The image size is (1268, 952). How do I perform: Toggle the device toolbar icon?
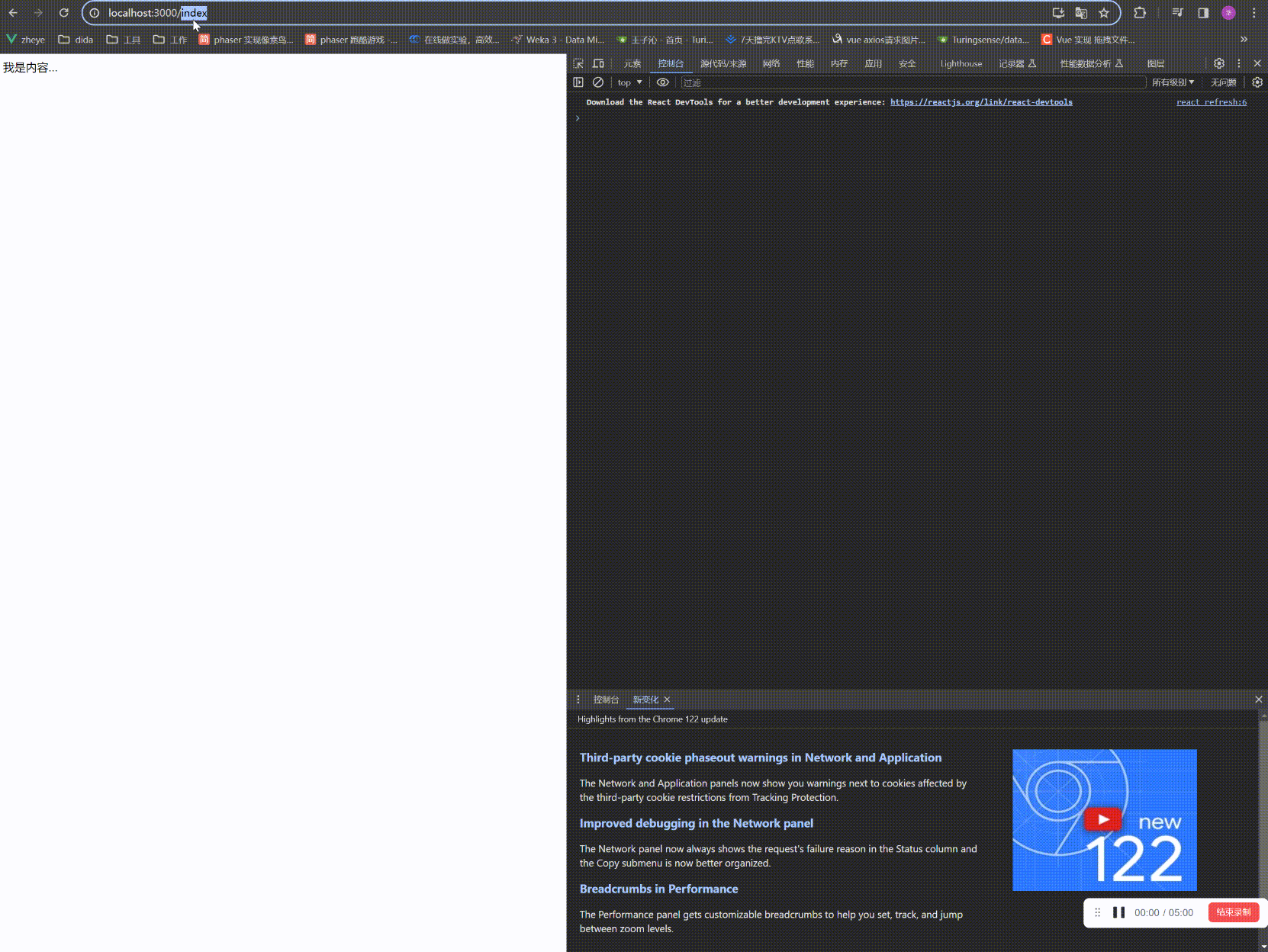pos(598,63)
